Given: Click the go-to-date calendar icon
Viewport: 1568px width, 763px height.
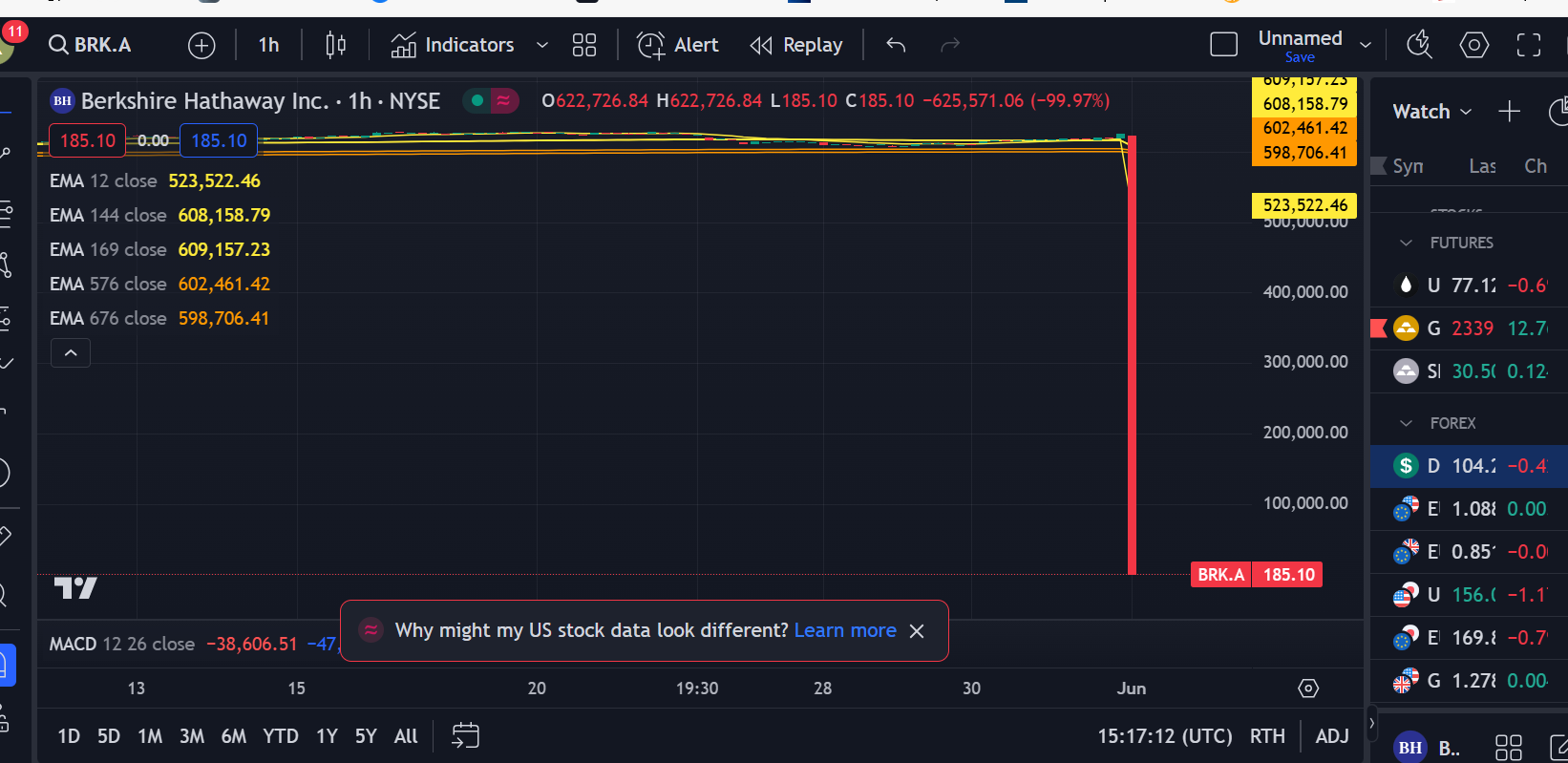Looking at the screenshot, I should pos(465,735).
